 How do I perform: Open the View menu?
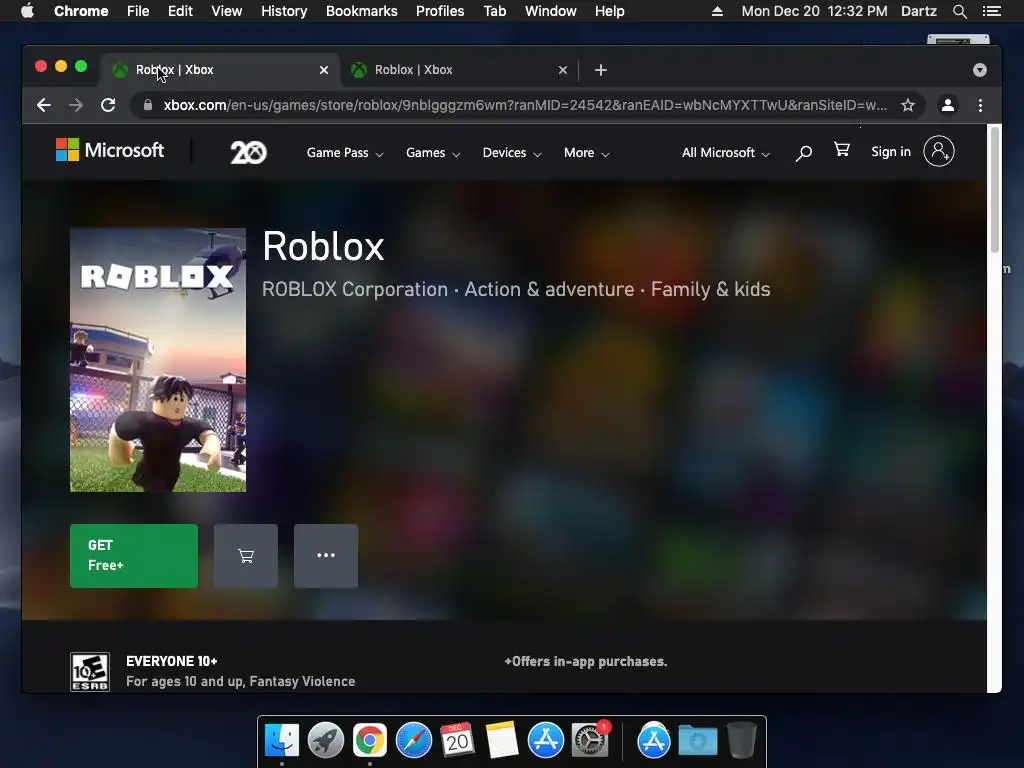(x=227, y=11)
